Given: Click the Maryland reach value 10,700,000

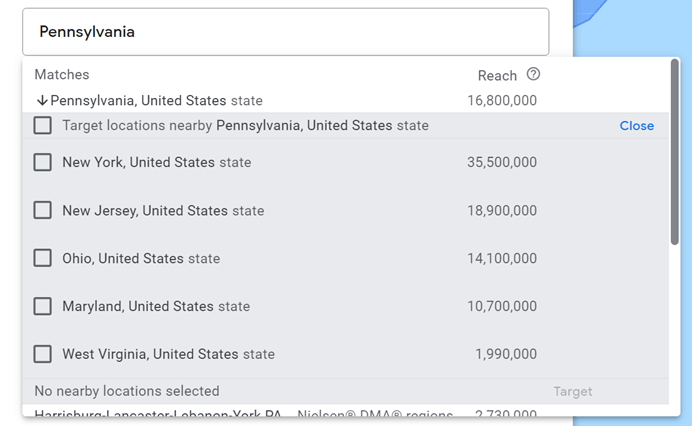Looking at the screenshot, I should (x=501, y=306).
